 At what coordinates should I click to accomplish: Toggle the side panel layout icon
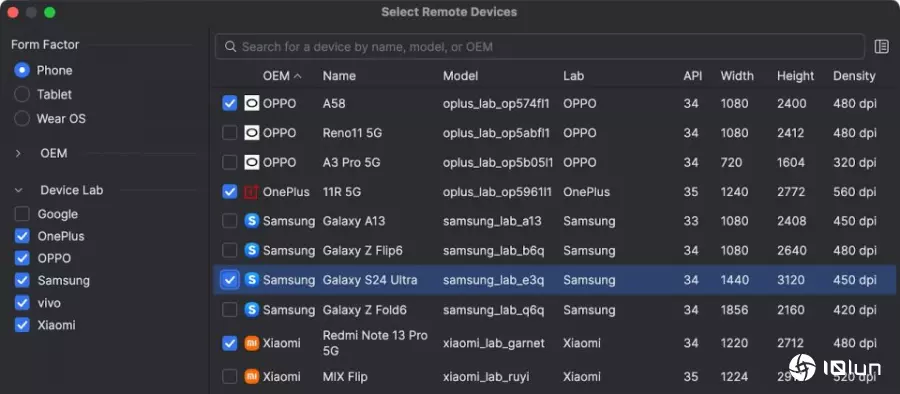click(x=882, y=47)
